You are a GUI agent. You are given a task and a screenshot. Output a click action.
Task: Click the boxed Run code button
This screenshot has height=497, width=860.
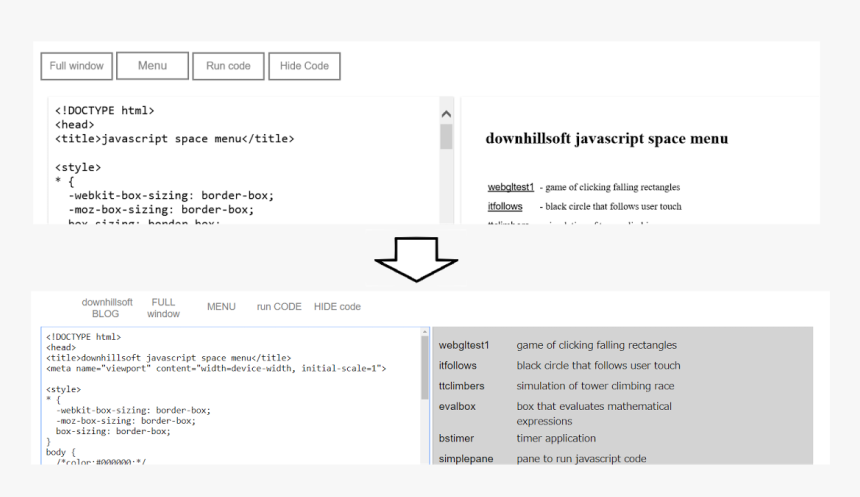tap(228, 66)
